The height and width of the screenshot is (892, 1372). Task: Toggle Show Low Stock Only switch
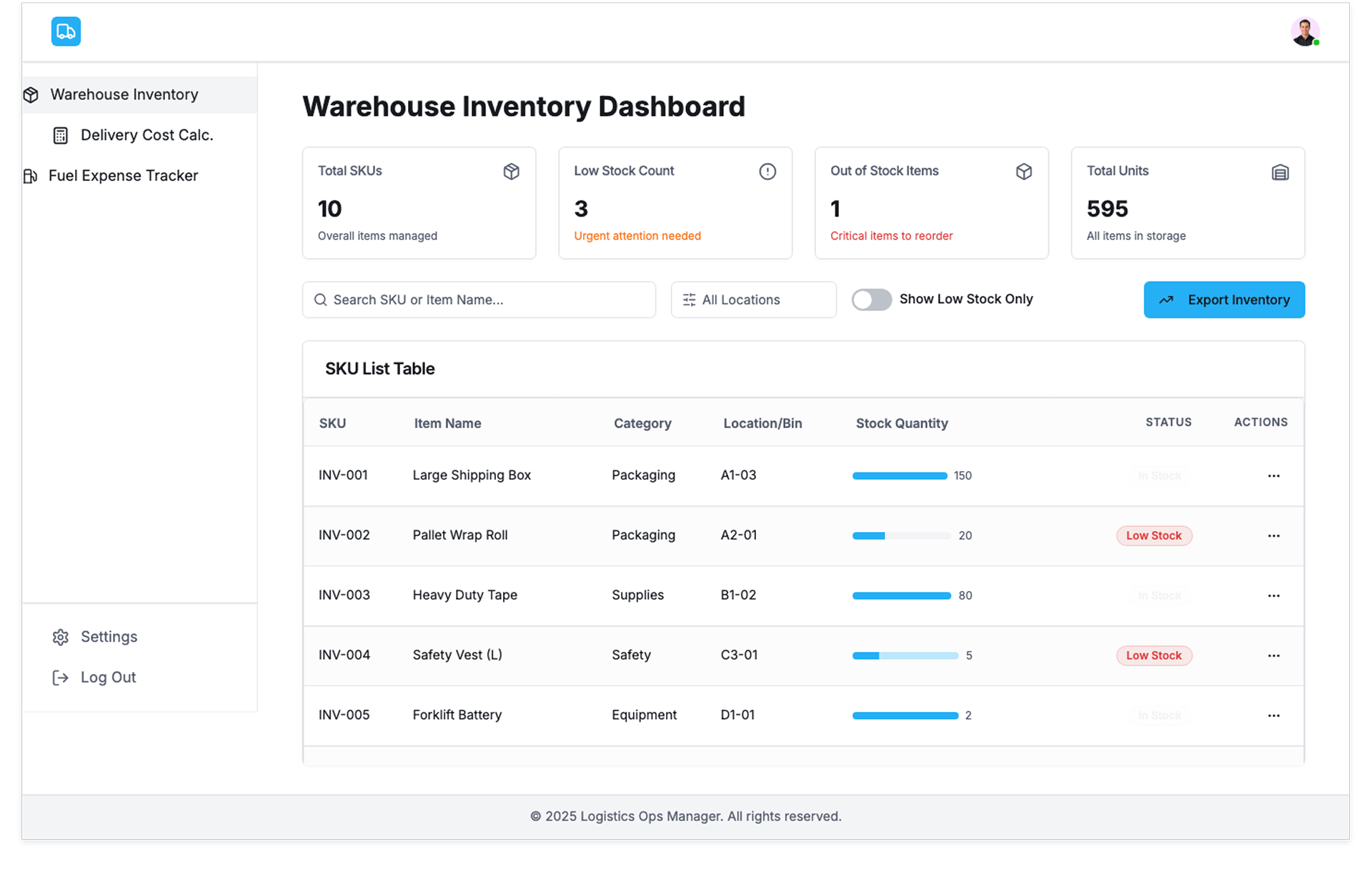tap(871, 299)
